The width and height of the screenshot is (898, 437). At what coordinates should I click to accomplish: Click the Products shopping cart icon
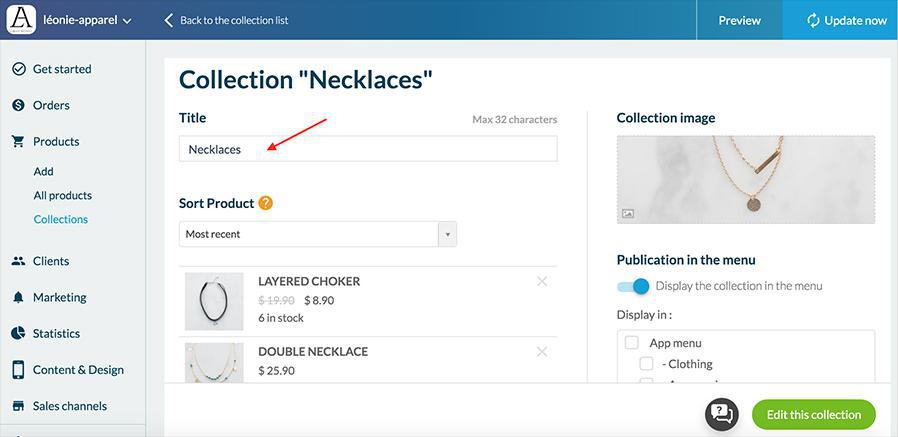(18, 141)
